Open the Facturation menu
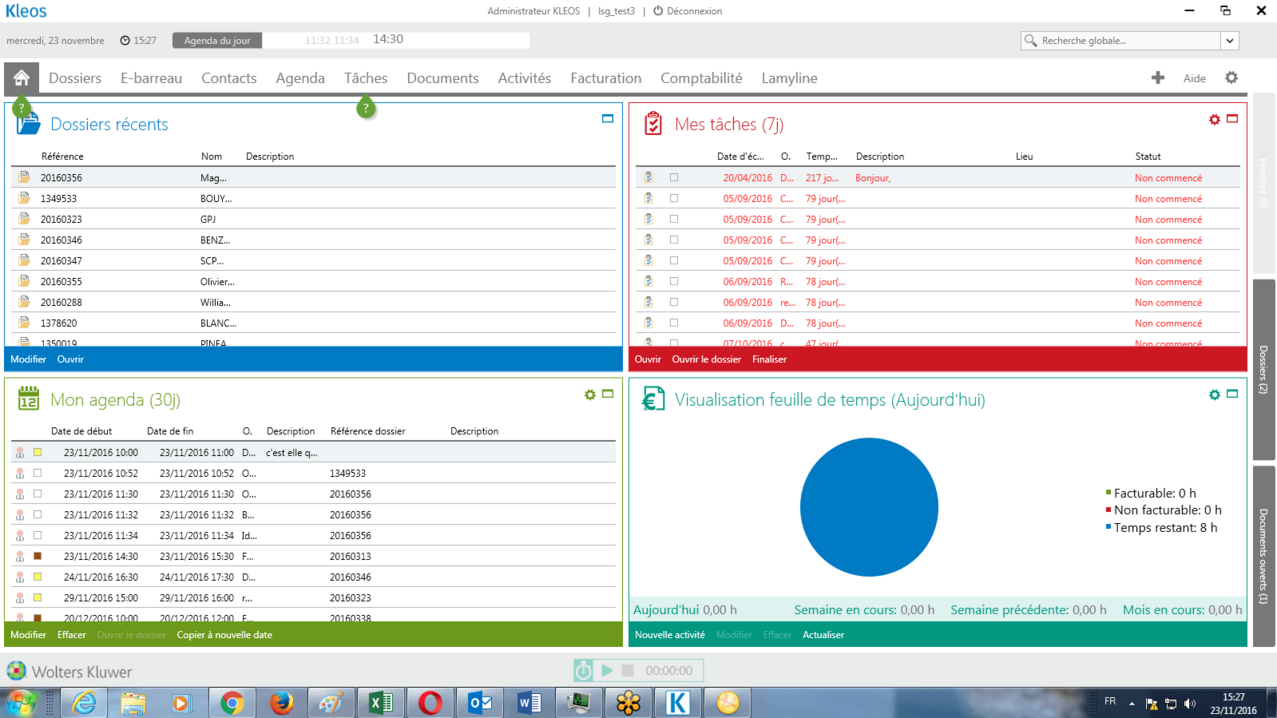The image size is (1277, 718). tap(605, 78)
